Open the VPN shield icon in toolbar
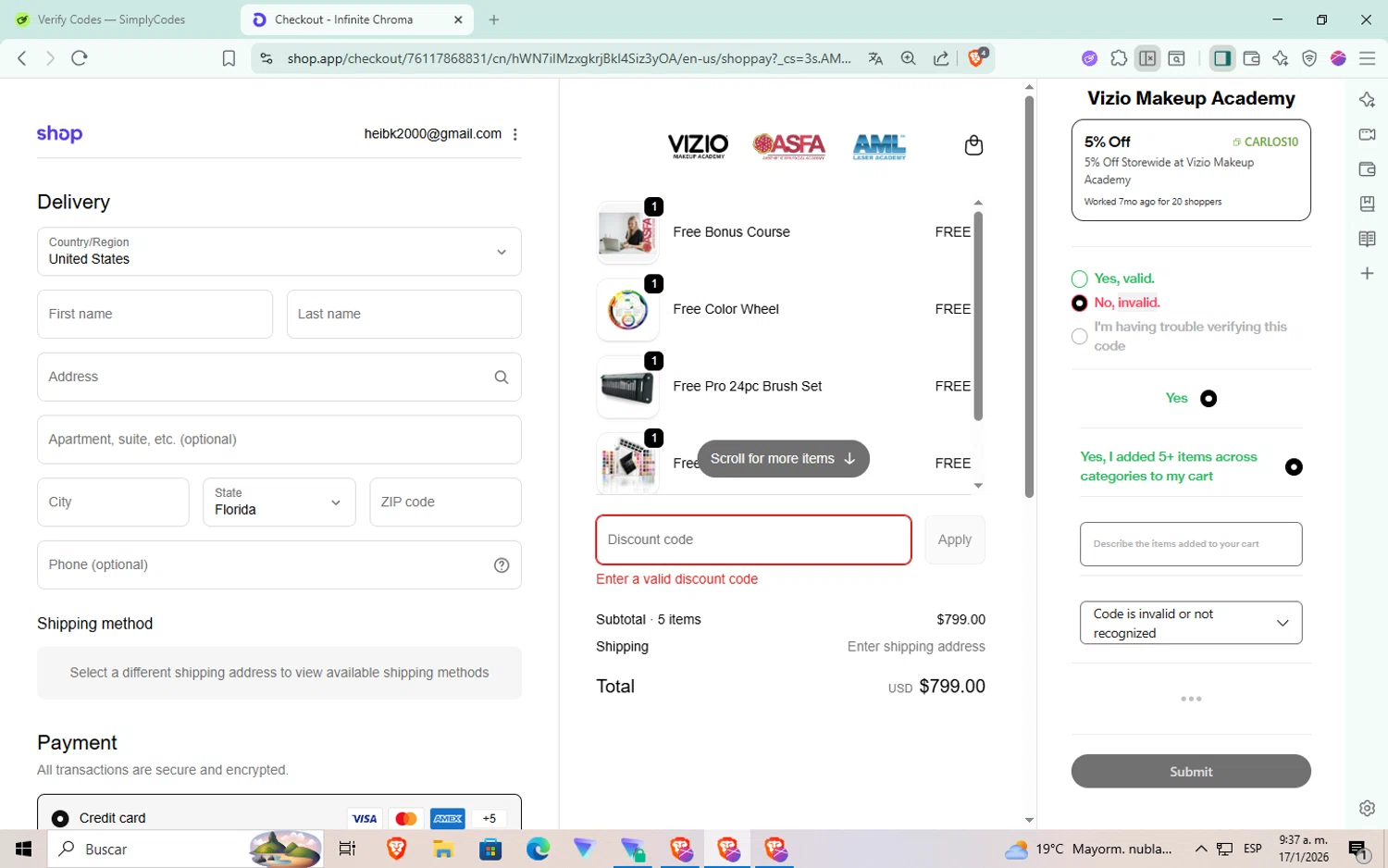The height and width of the screenshot is (868, 1388). pos(1309,58)
